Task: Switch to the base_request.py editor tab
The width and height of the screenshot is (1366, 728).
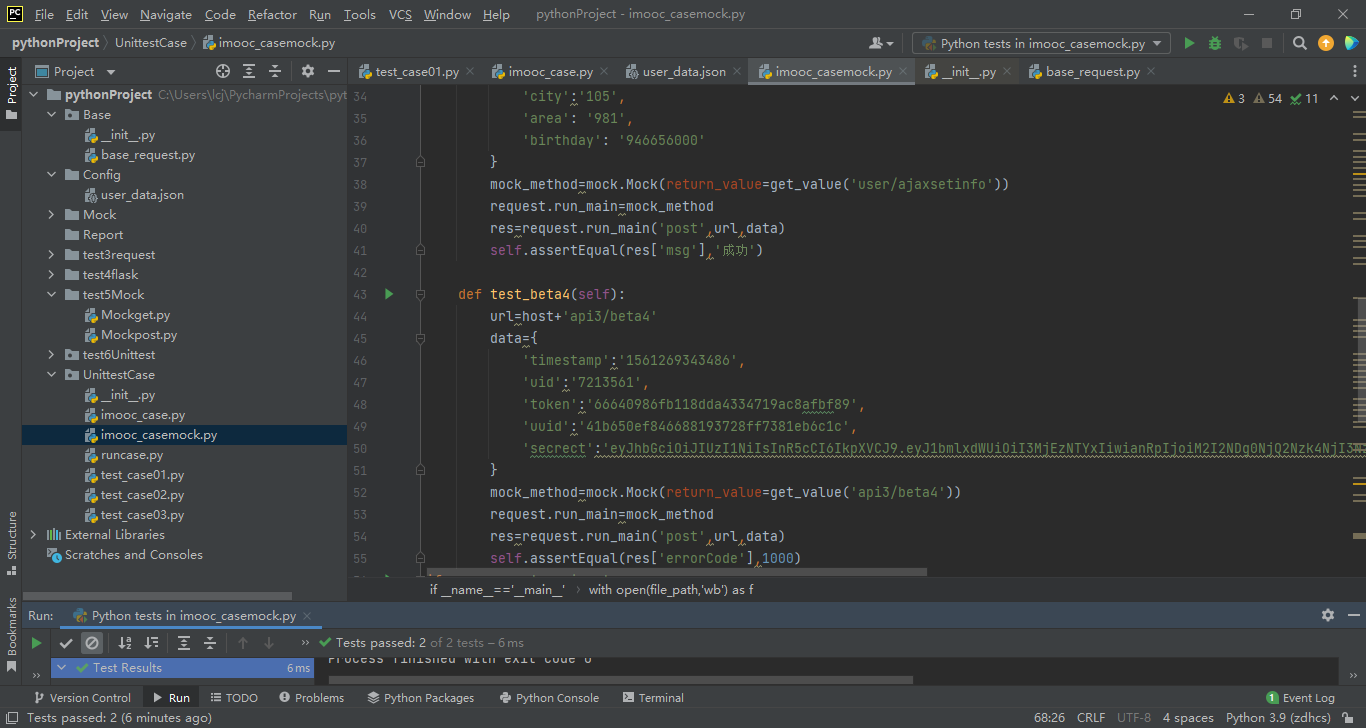Action: [1092, 71]
